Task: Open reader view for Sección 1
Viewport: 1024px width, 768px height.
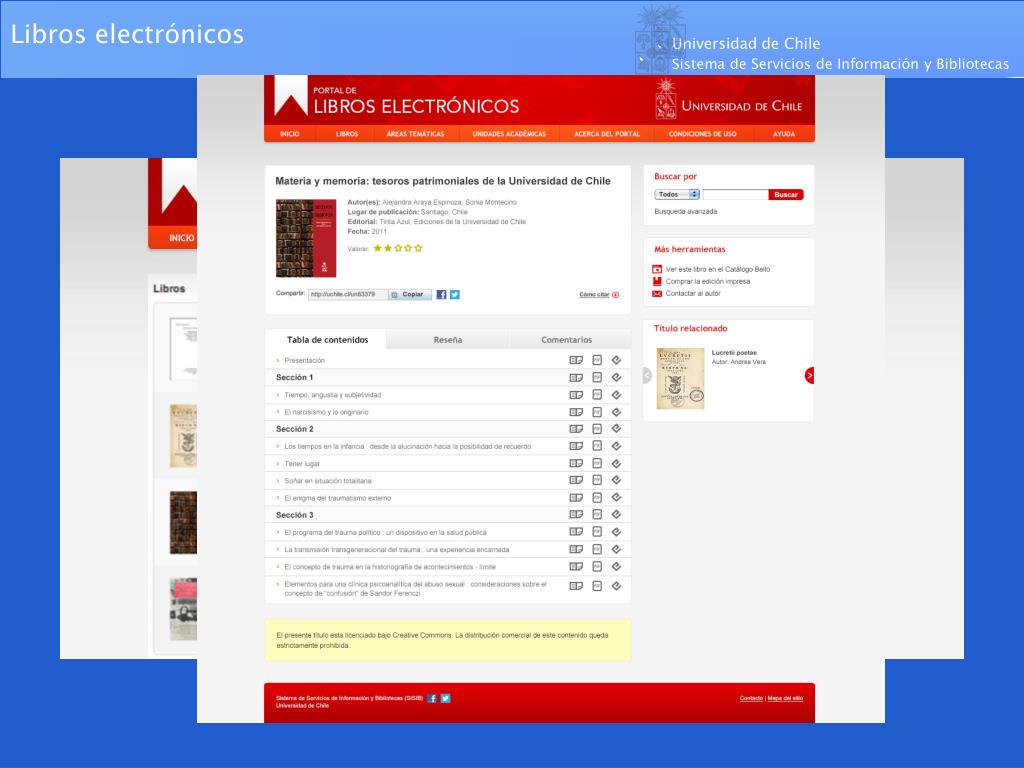Action: point(575,377)
